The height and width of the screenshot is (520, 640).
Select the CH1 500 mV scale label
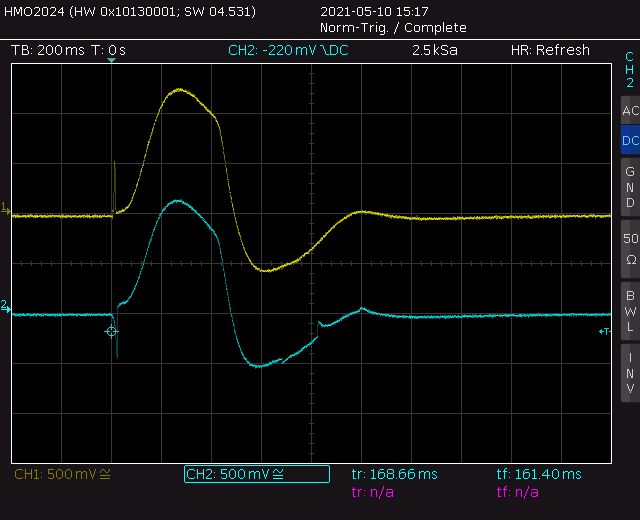point(62,474)
